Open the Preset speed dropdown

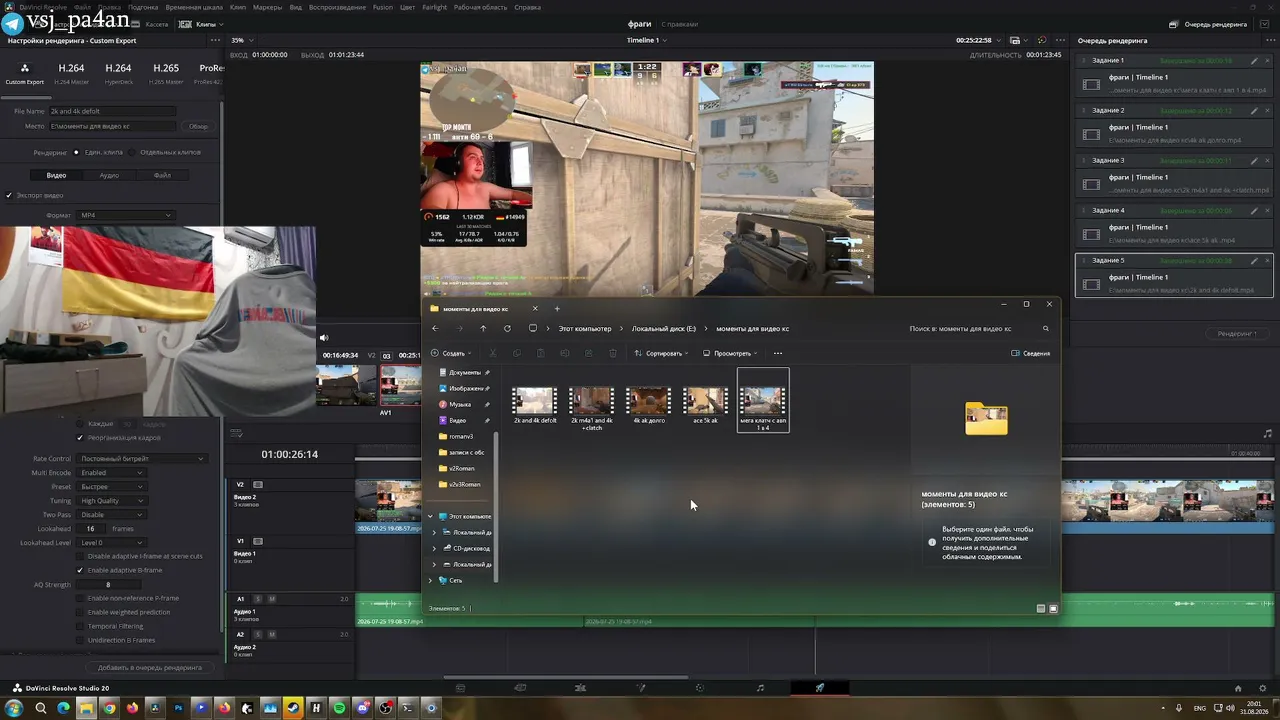[x=111, y=487]
